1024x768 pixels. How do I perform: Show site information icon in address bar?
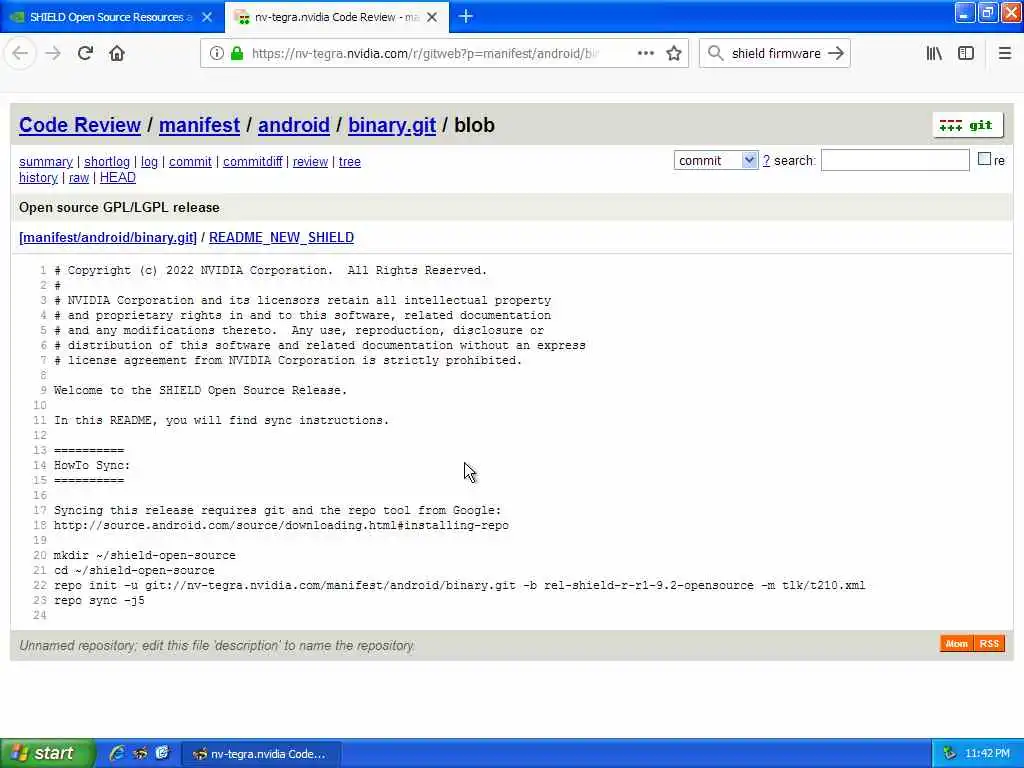pos(216,54)
